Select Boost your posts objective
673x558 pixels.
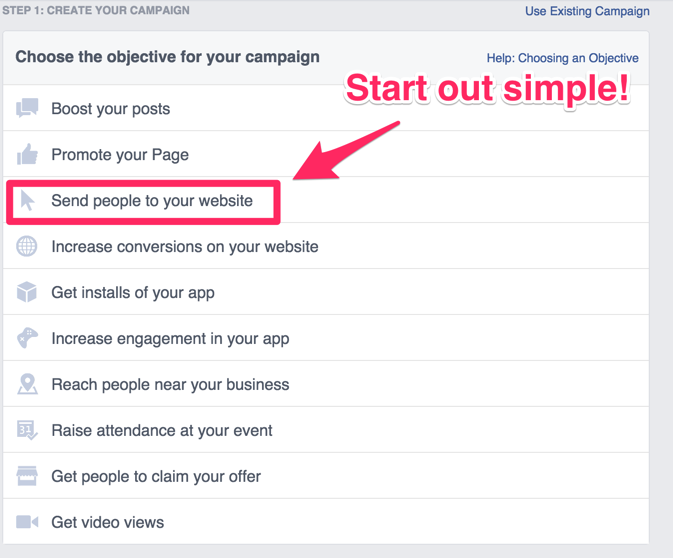(111, 109)
